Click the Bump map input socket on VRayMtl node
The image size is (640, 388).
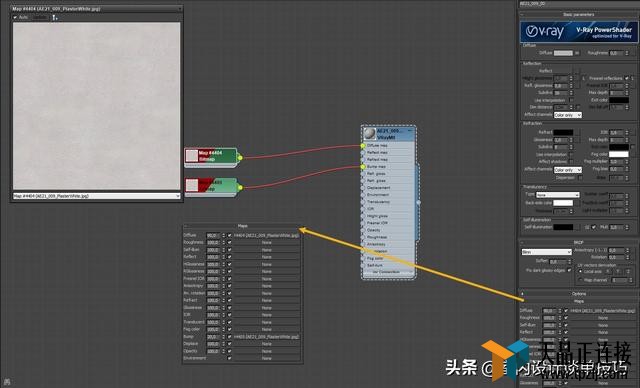362,166
